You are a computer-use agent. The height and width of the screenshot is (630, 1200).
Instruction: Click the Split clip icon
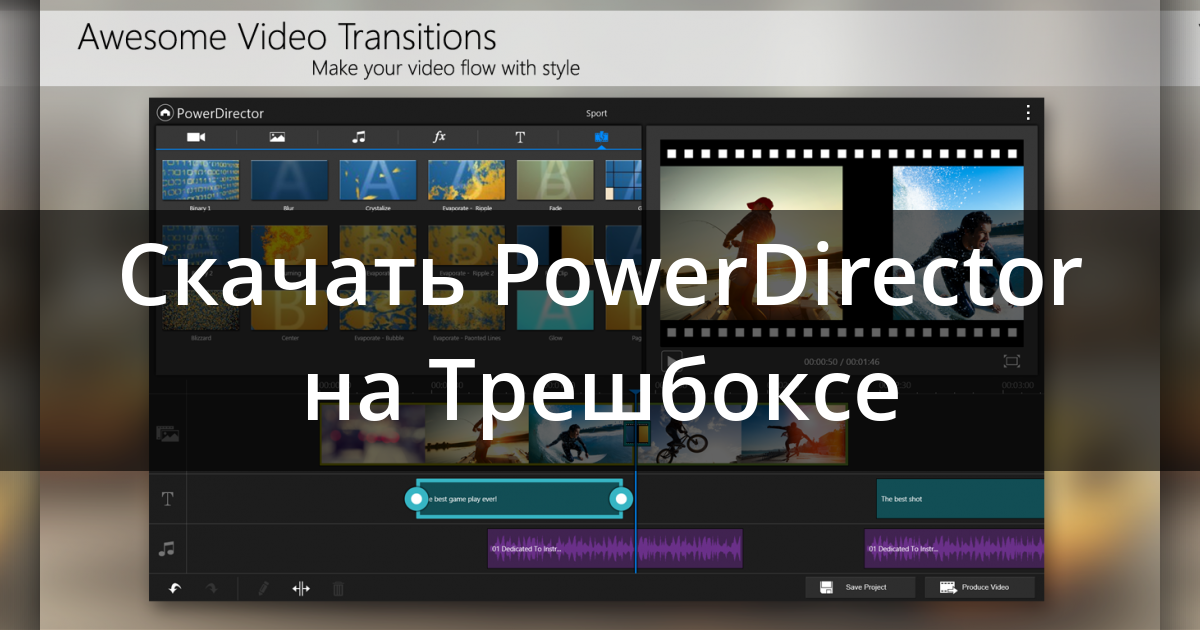pos(301,589)
